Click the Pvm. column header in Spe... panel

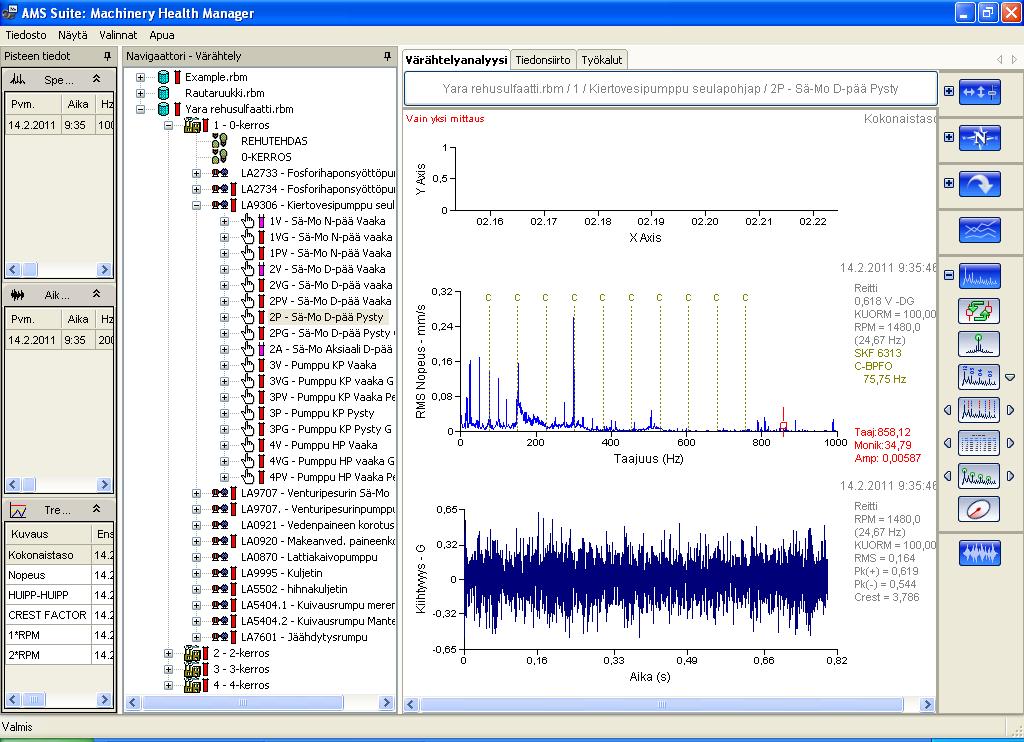pos(33,104)
